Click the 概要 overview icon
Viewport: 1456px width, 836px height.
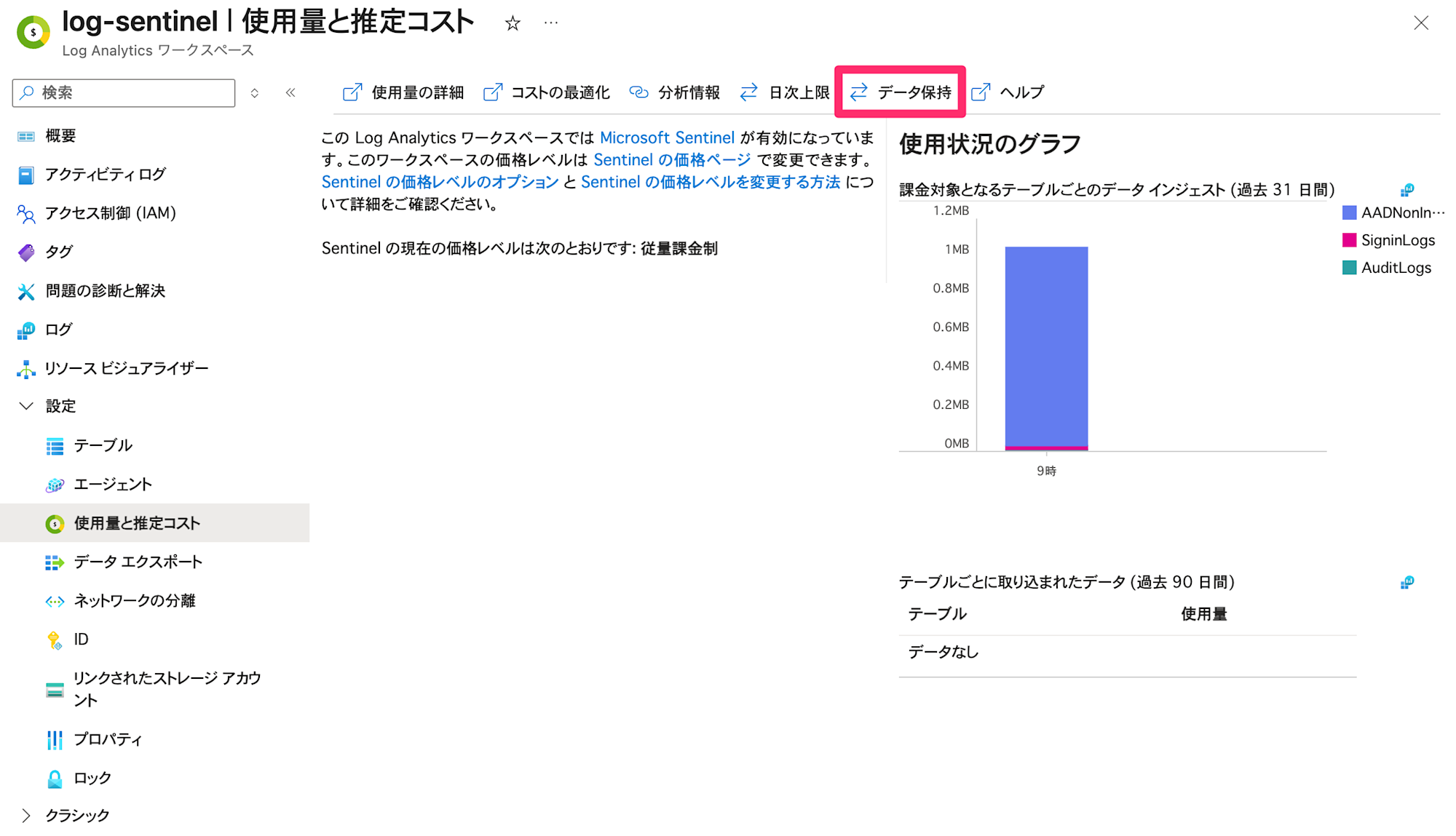click(26, 136)
